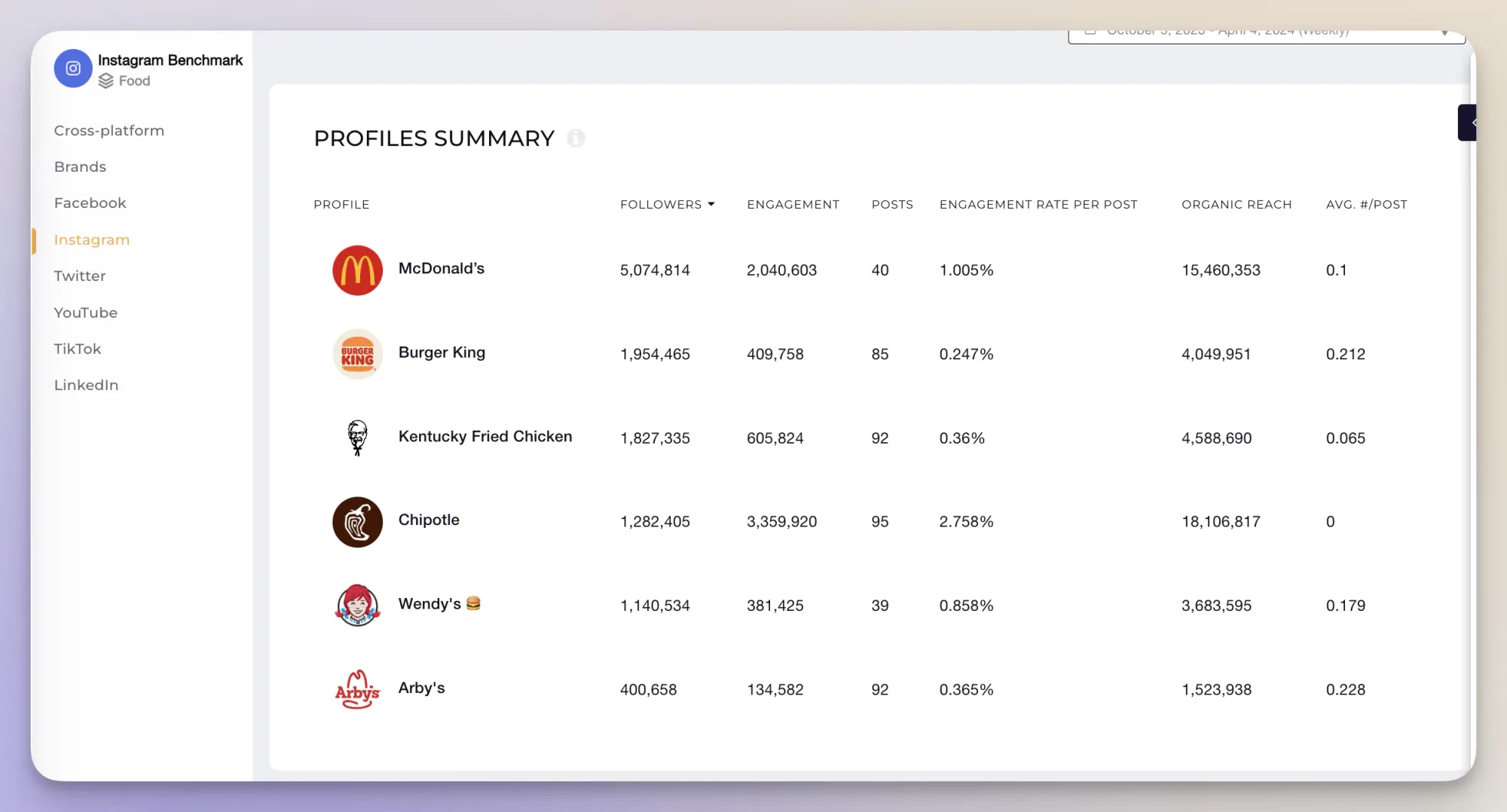Click Arby's engagement value 134,582
1507x812 pixels.
point(775,689)
